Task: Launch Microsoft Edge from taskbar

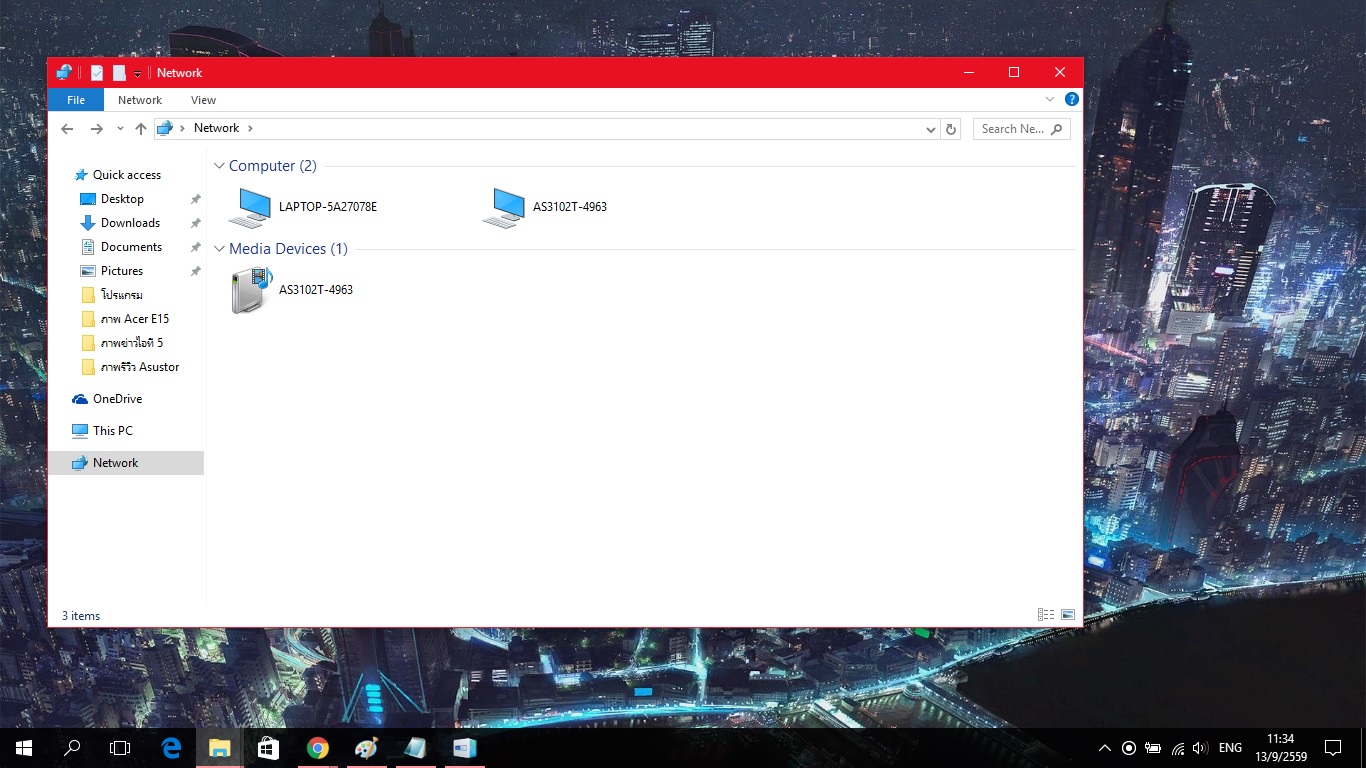Action: 171,748
